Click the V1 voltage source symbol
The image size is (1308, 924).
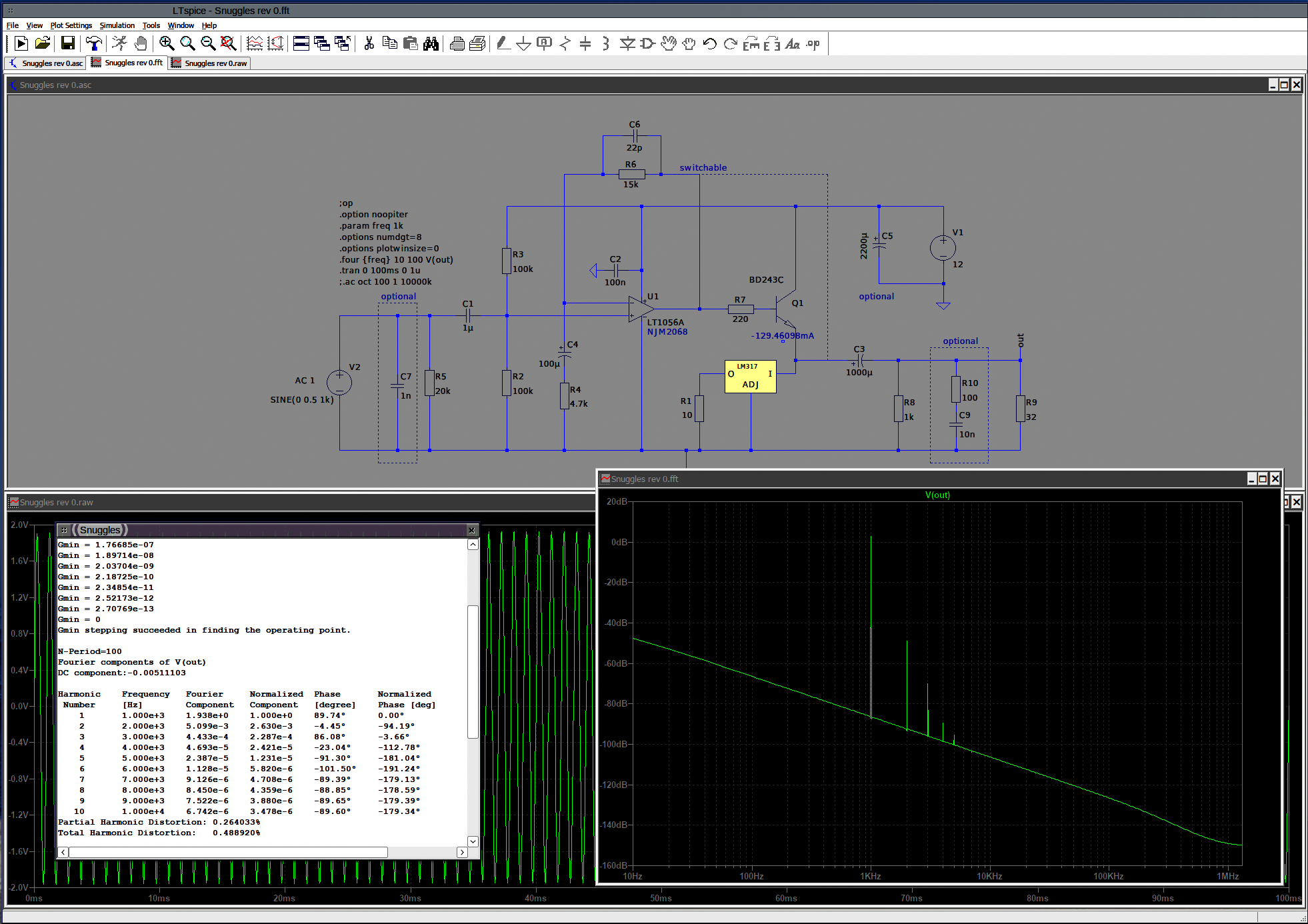pyautogui.click(x=943, y=248)
